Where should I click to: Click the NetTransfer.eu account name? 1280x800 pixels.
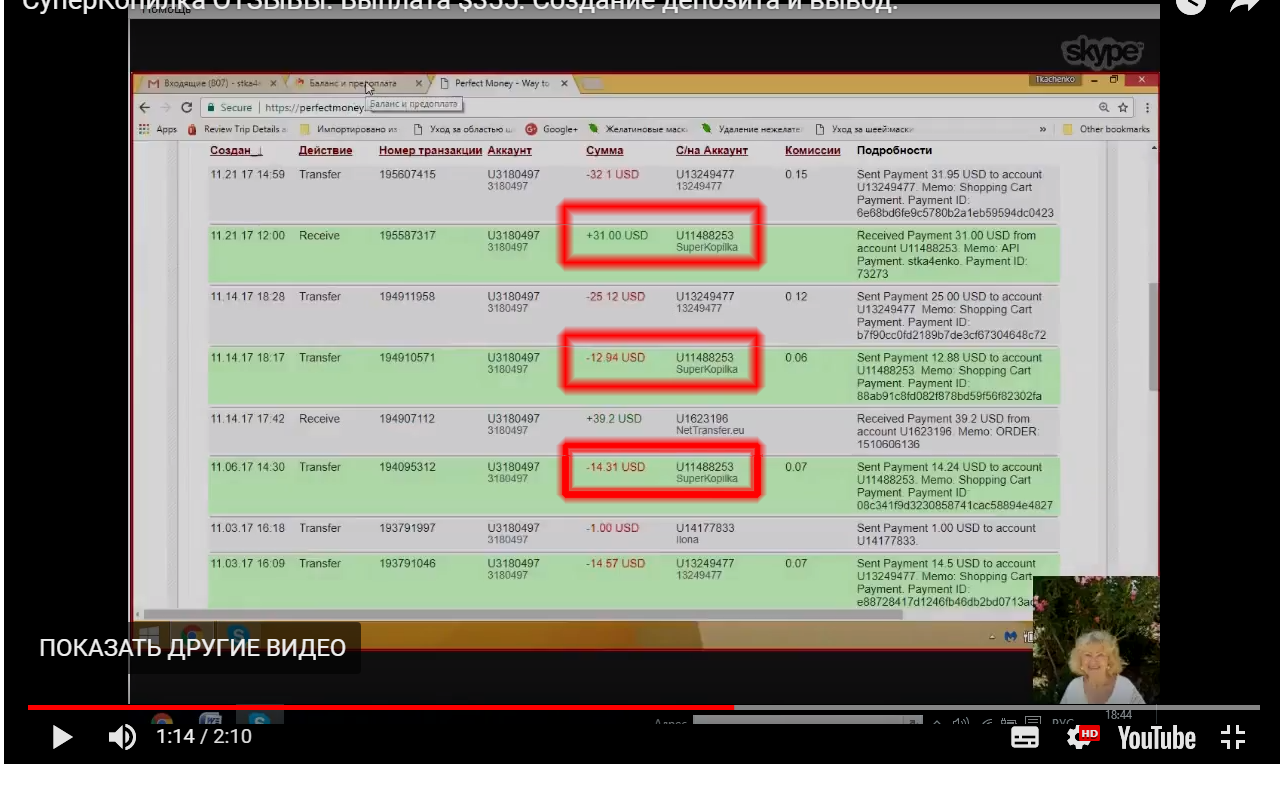pyautogui.click(x=712, y=431)
